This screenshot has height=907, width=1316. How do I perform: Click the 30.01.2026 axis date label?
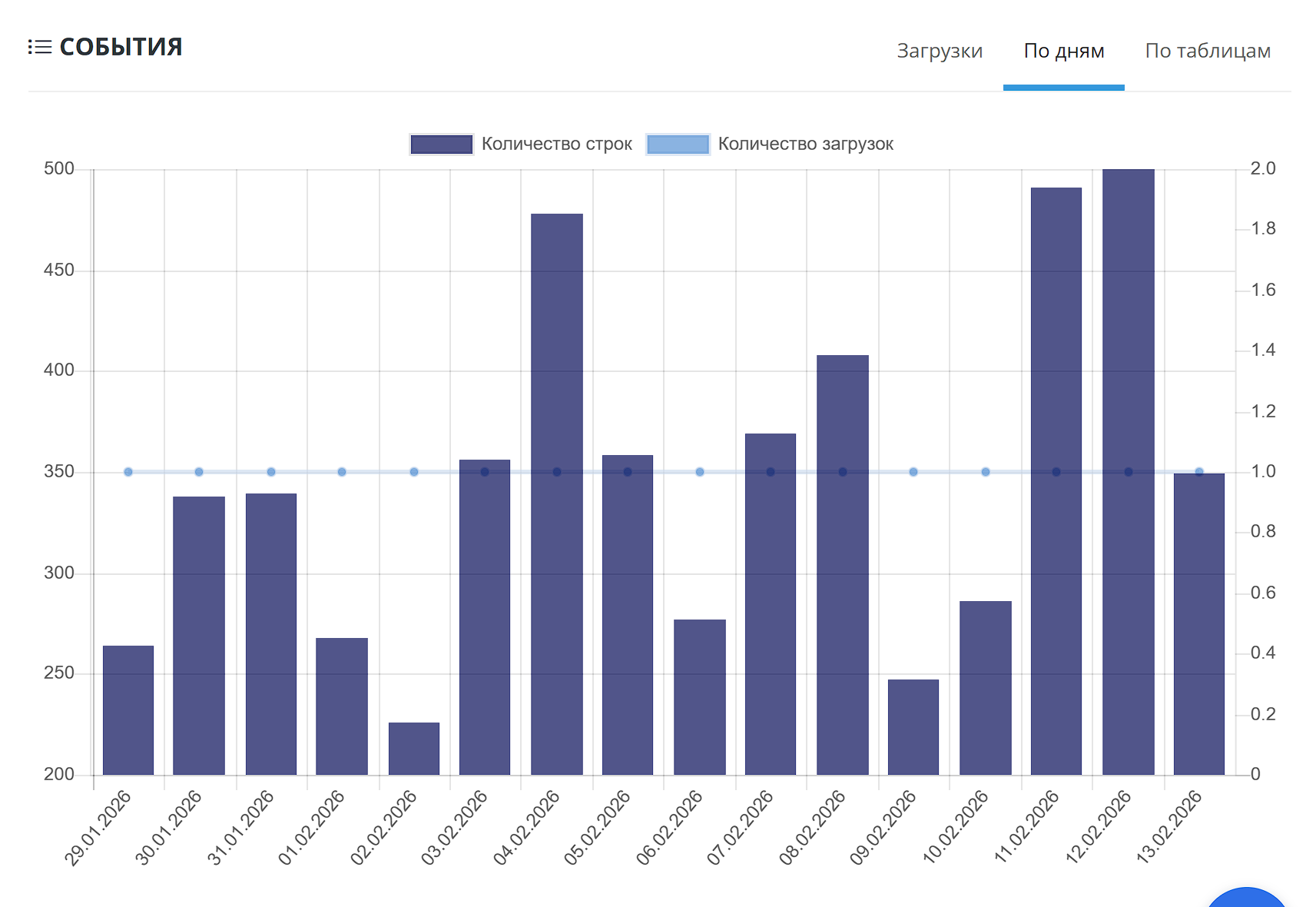tap(169, 829)
